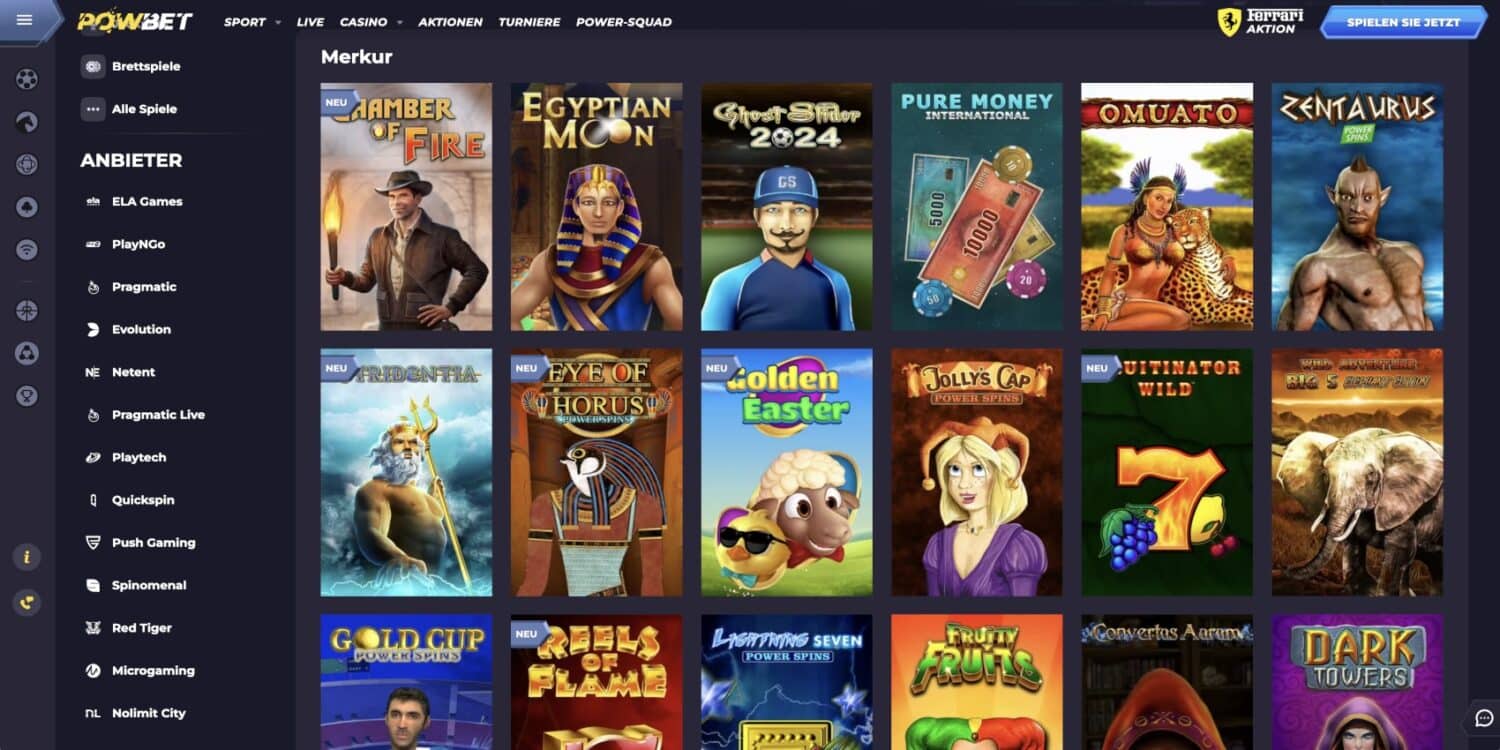Image resolution: width=1500 pixels, height=750 pixels.
Task: Click the yellow info icon in sidebar
Action: (x=27, y=557)
